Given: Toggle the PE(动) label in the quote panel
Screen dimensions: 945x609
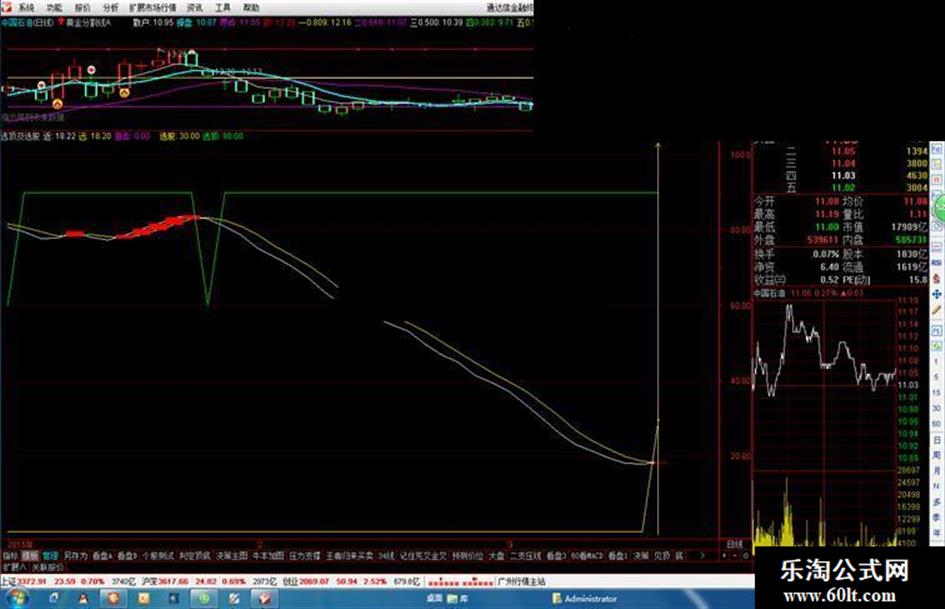Looking at the screenshot, I should [x=855, y=280].
